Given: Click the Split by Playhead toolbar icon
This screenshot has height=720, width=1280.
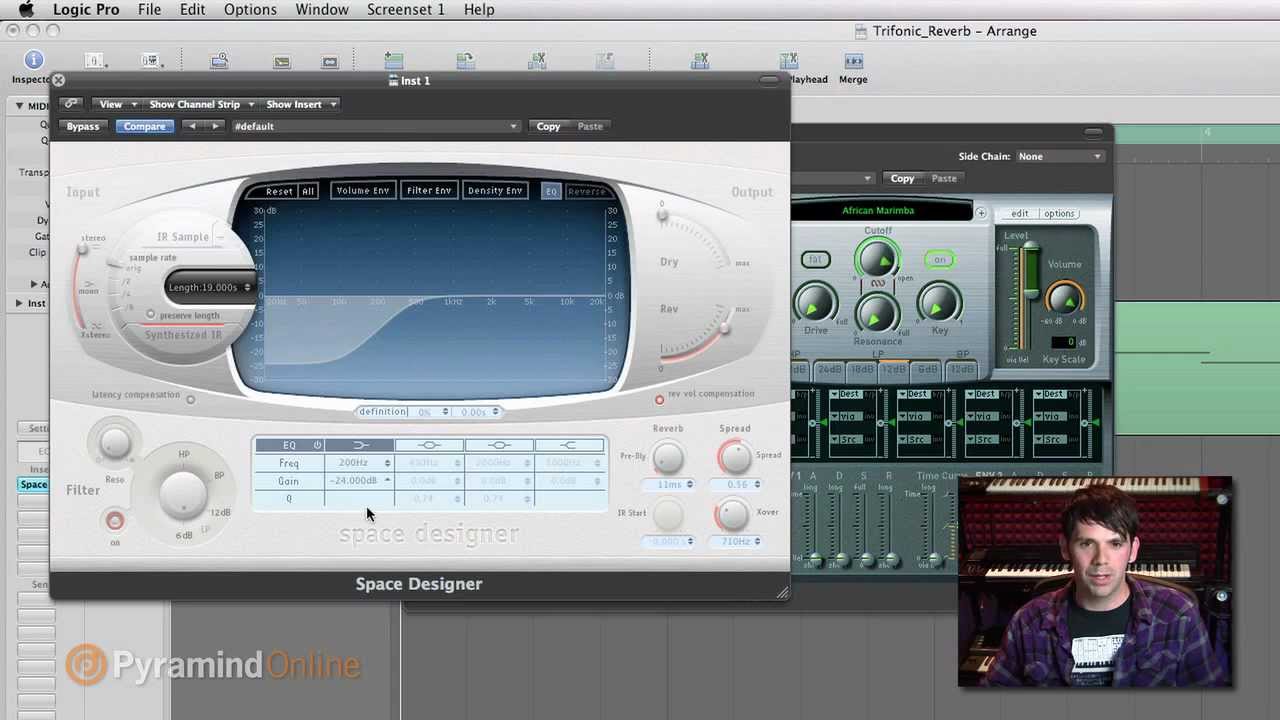Looking at the screenshot, I should click(x=789, y=62).
